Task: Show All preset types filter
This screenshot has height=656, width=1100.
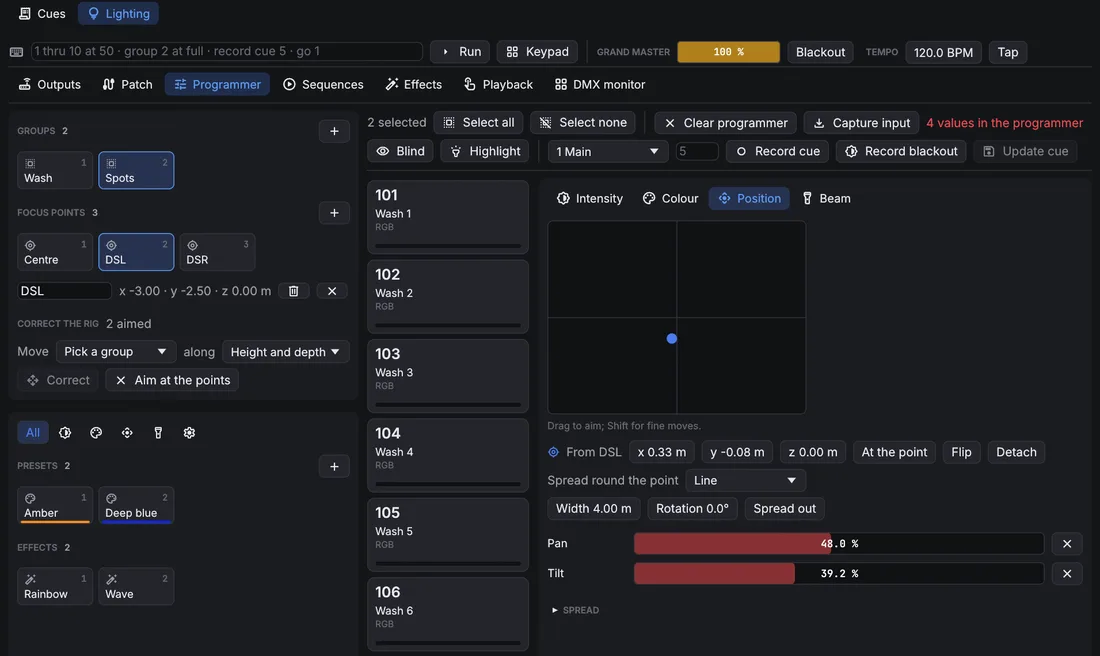Action: 33,433
